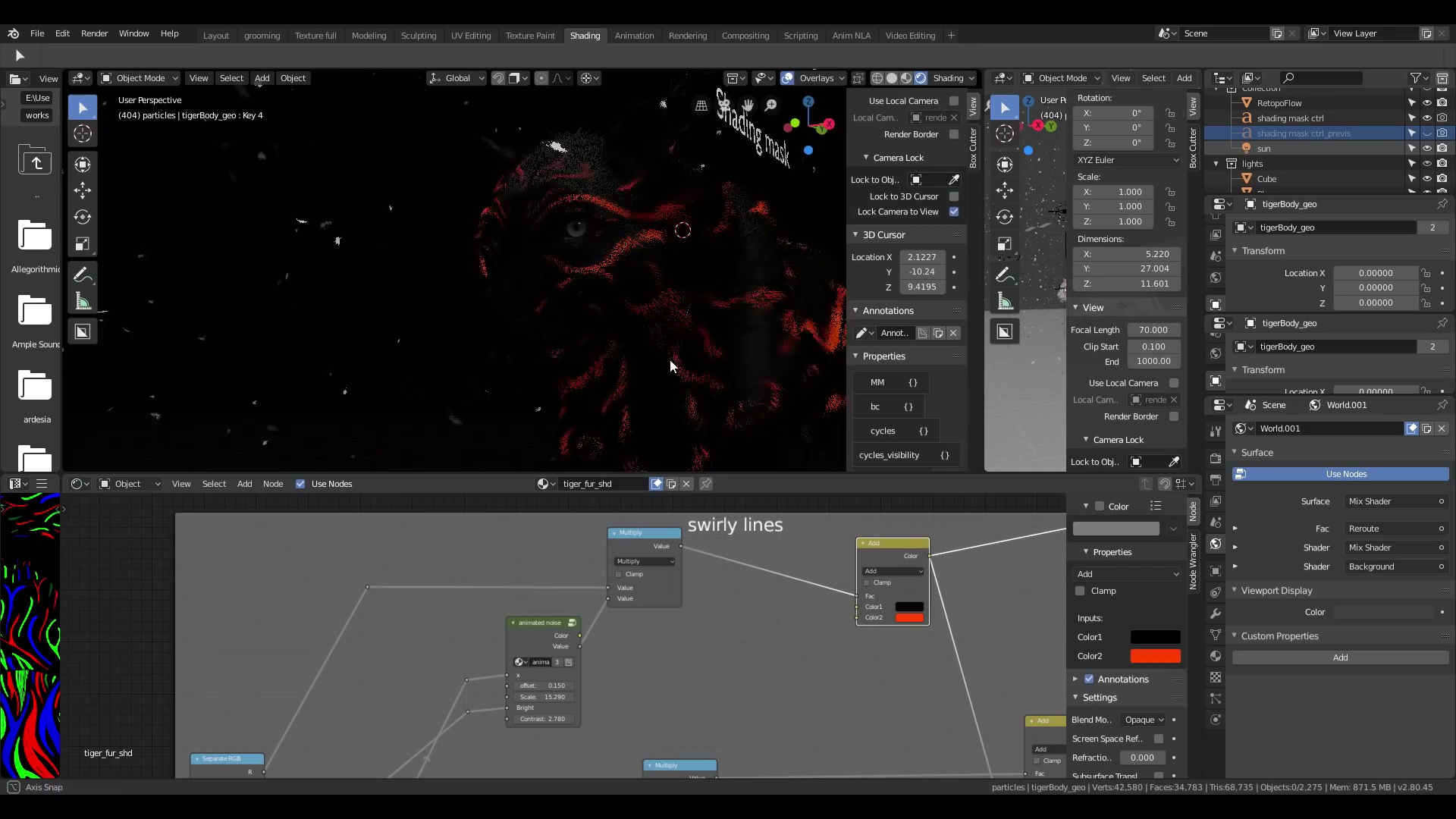This screenshot has width=1456, height=819.
Task: Open the Node menu in node editor
Action: [273, 484]
